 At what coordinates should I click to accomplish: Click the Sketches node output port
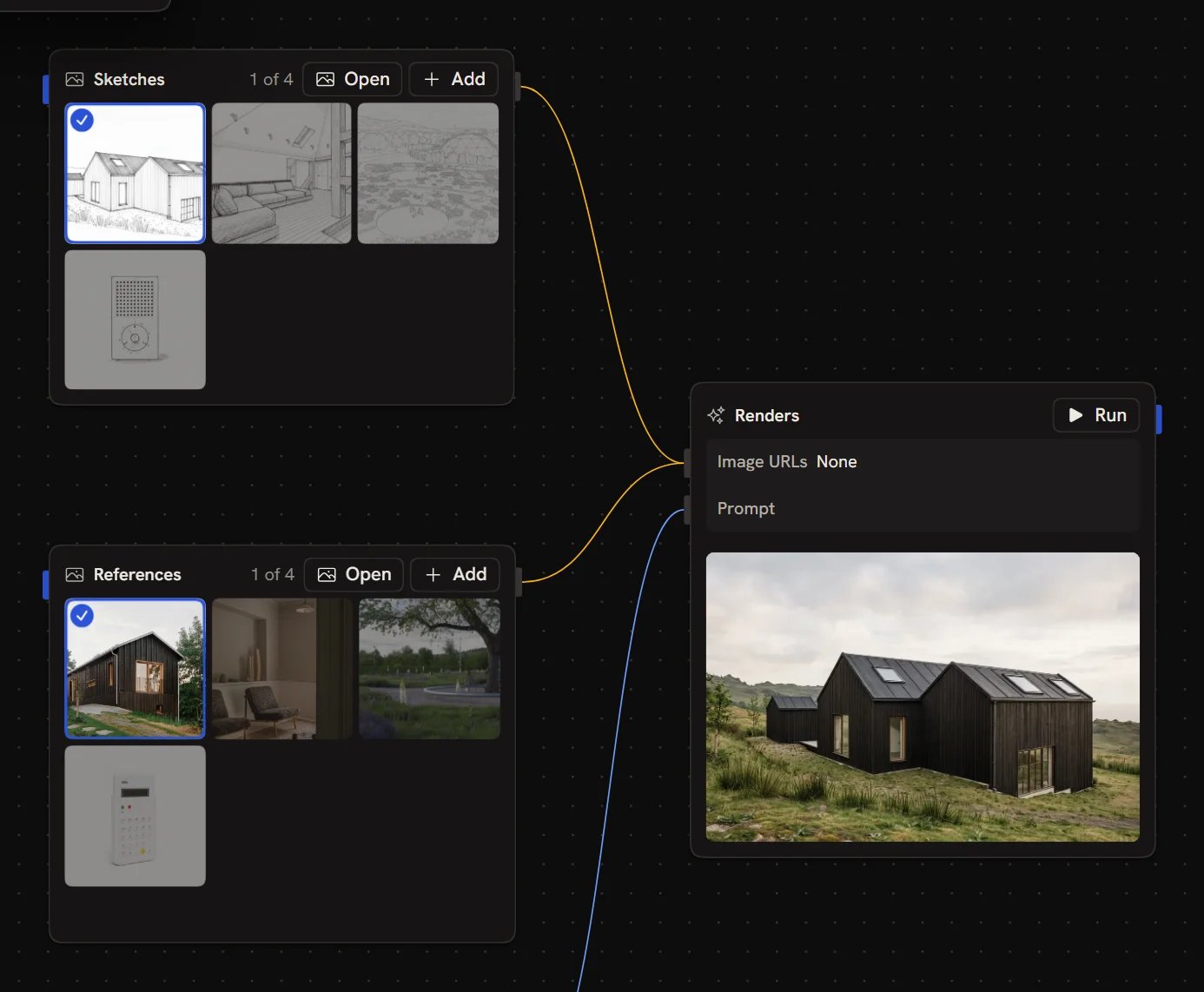(x=518, y=87)
